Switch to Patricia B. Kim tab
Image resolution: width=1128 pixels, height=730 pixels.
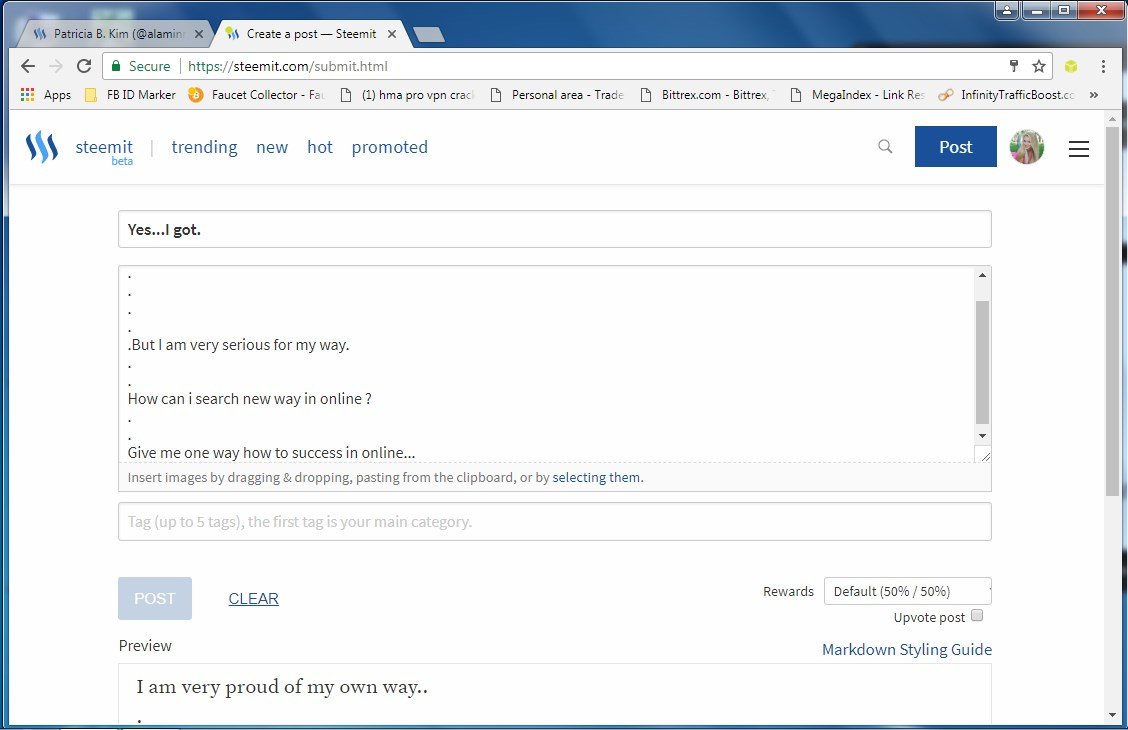coord(115,34)
